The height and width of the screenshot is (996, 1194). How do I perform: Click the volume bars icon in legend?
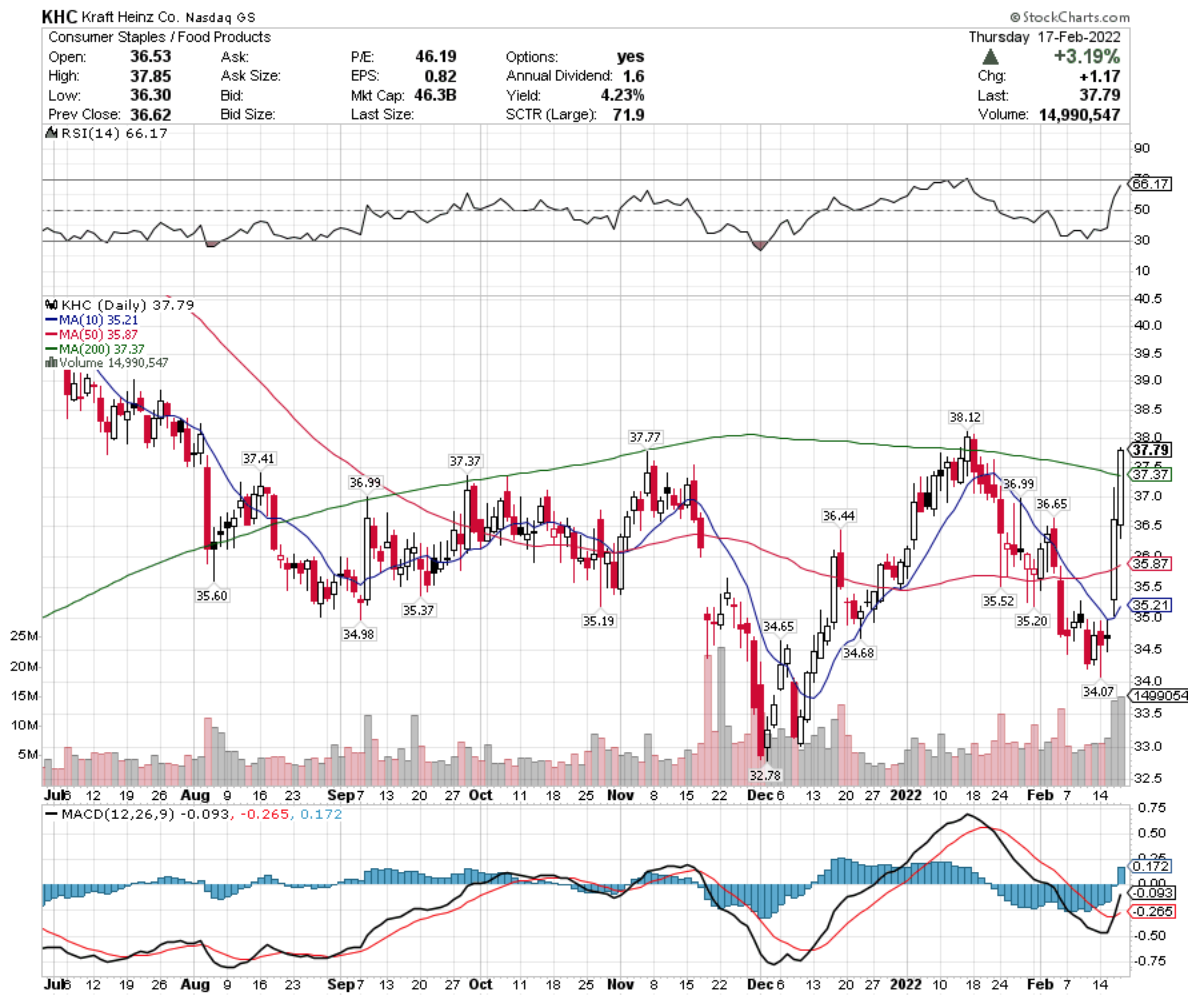click(51, 362)
